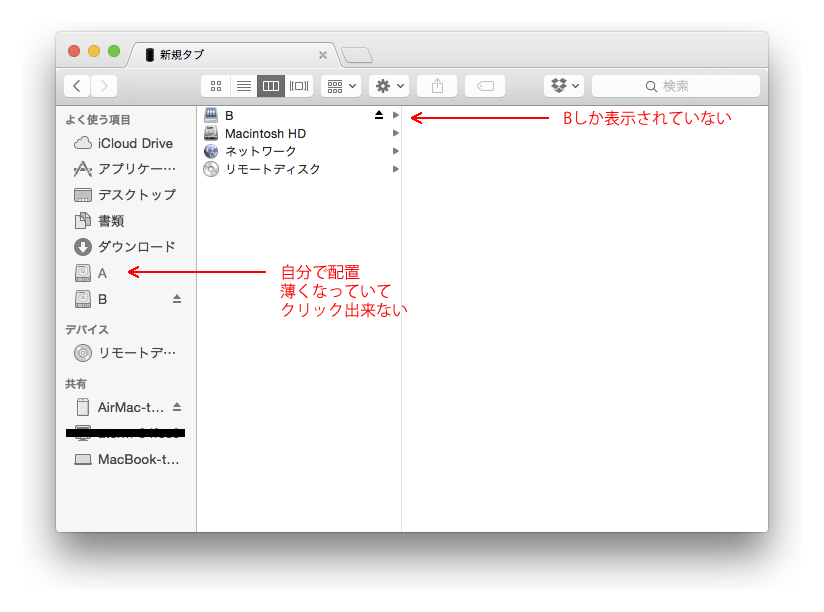Close the 新規タブ tab
Image resolution: width=824 pixels, height=612 pixels.
pyautogui.click(x=323, y=55)
